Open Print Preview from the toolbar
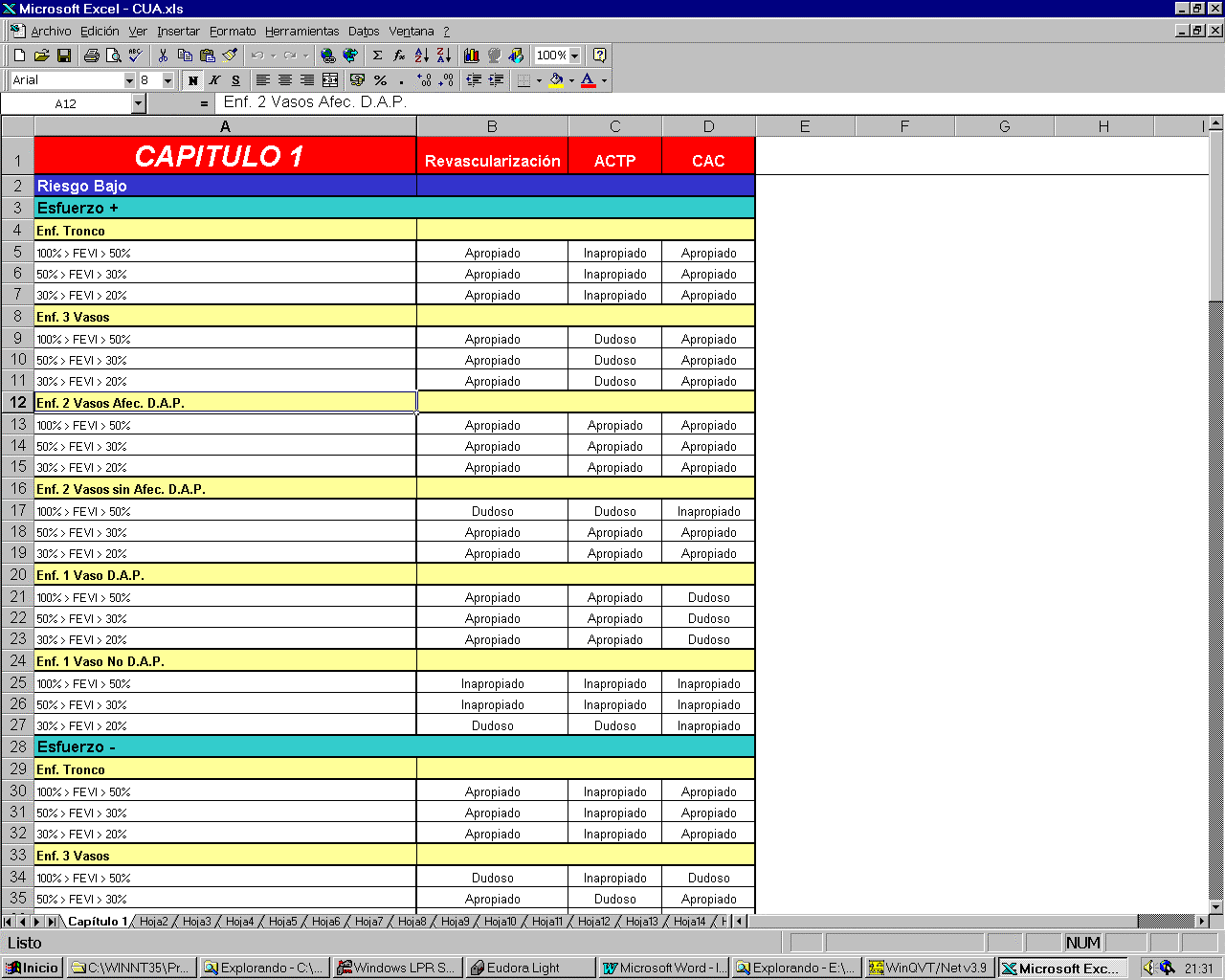The image size is (1225, 980). pos(114,56)
